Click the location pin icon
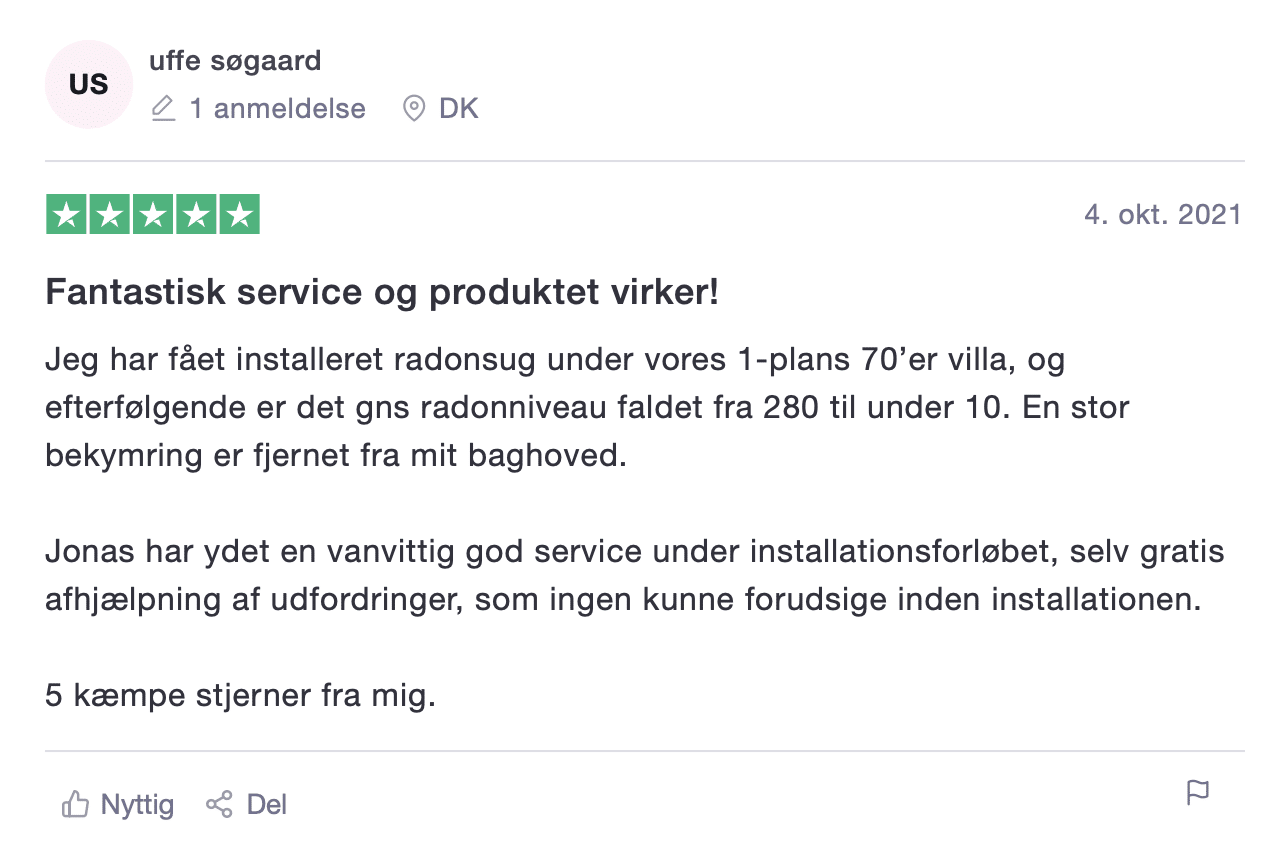 413,108
